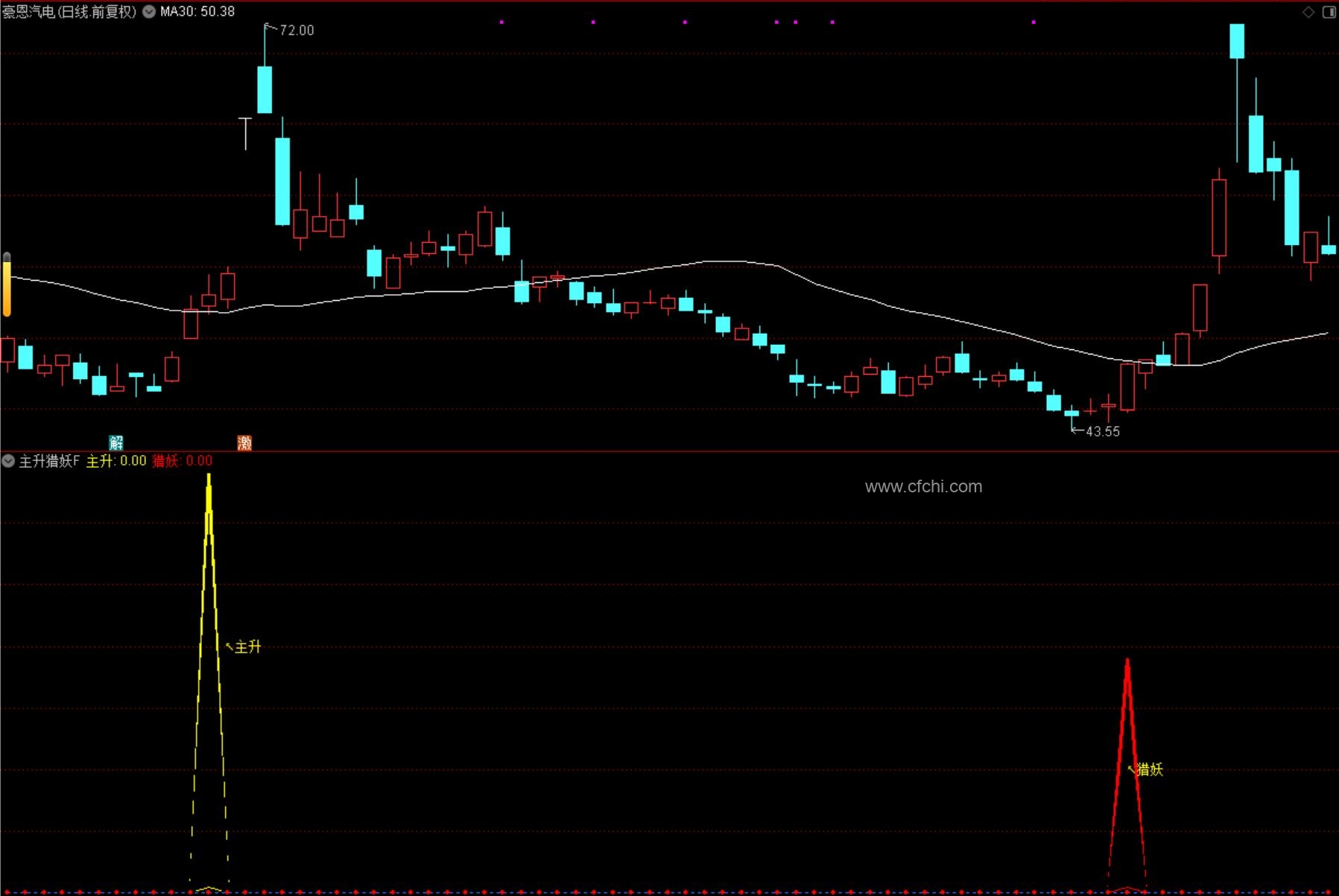This screenshot has width=1339, height=896.
Task: Open the dropdown beside 豪恩汽电 chart title
Action: pos(149,12)
